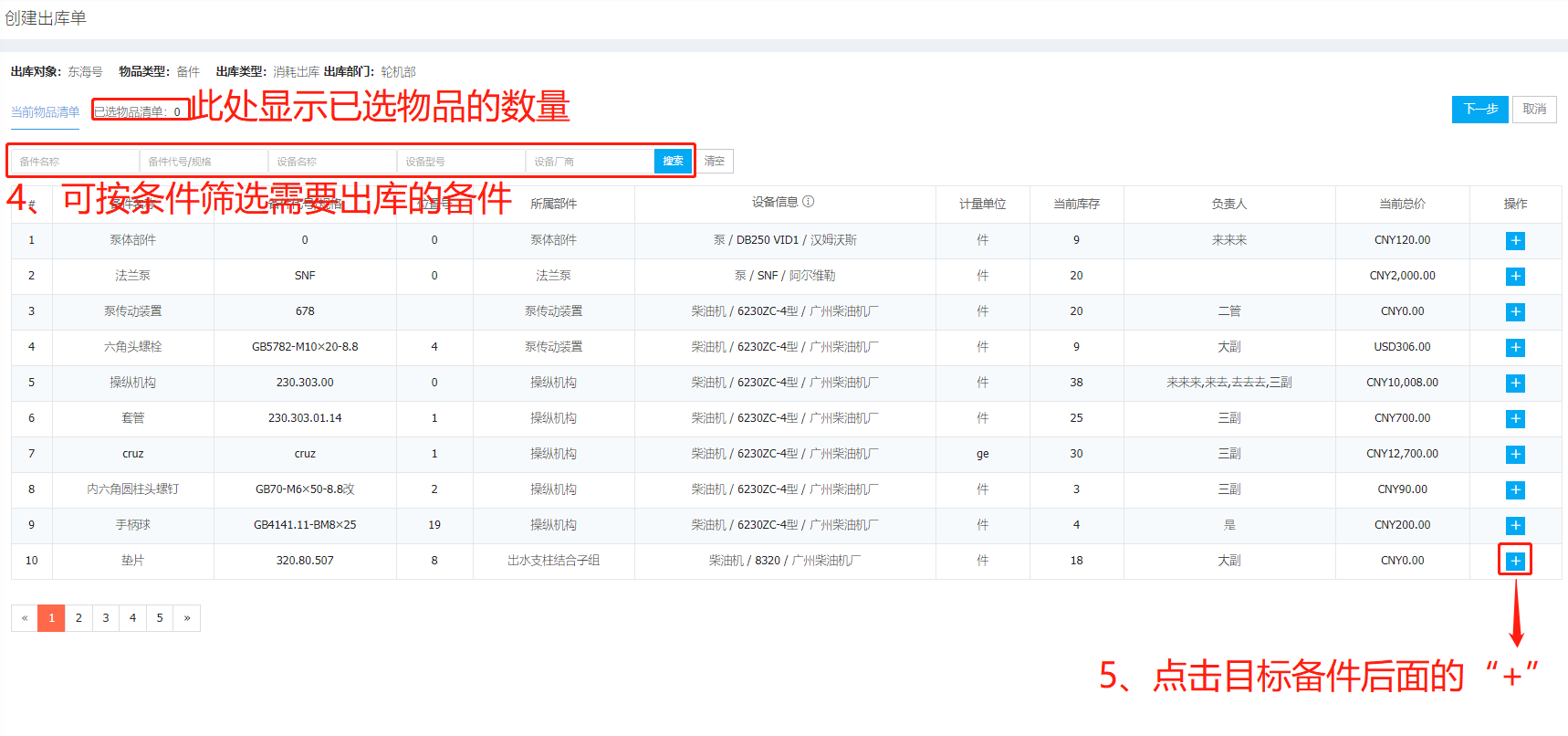Click the 当前库存 column header

pyautogui.click(x=1076, y=204)
